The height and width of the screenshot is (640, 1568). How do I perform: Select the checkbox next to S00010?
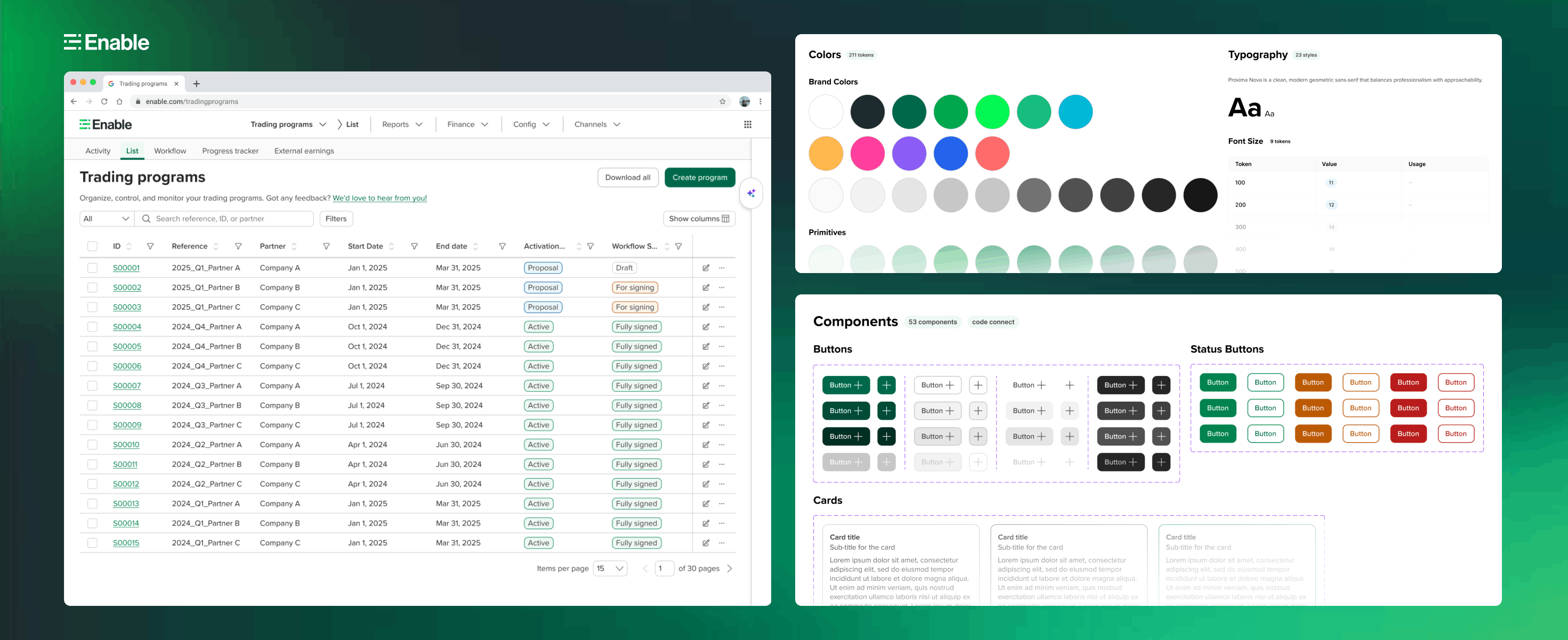(93, 444)
